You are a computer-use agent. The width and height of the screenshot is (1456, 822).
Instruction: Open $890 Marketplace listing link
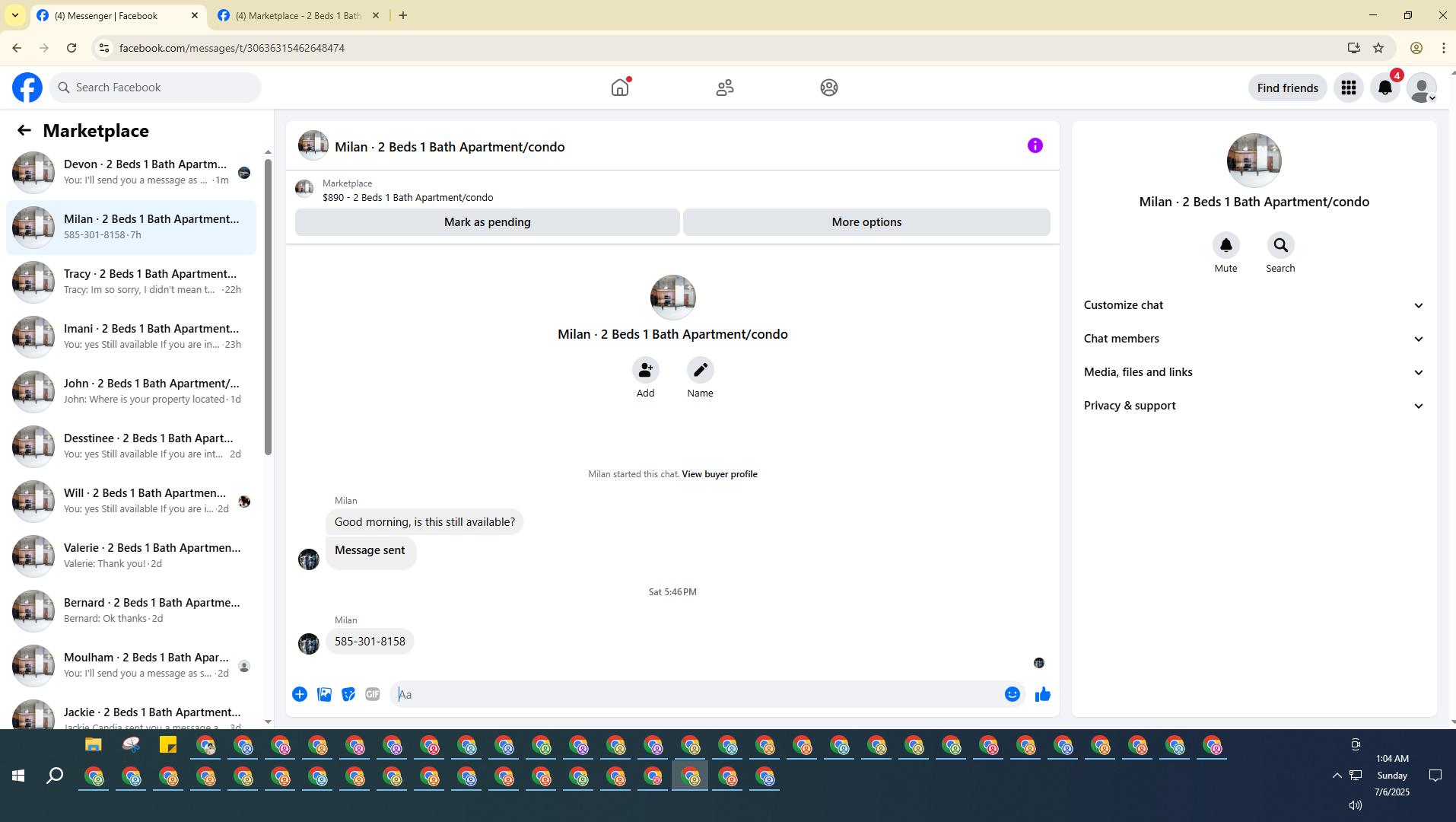(x=408, y=198)
